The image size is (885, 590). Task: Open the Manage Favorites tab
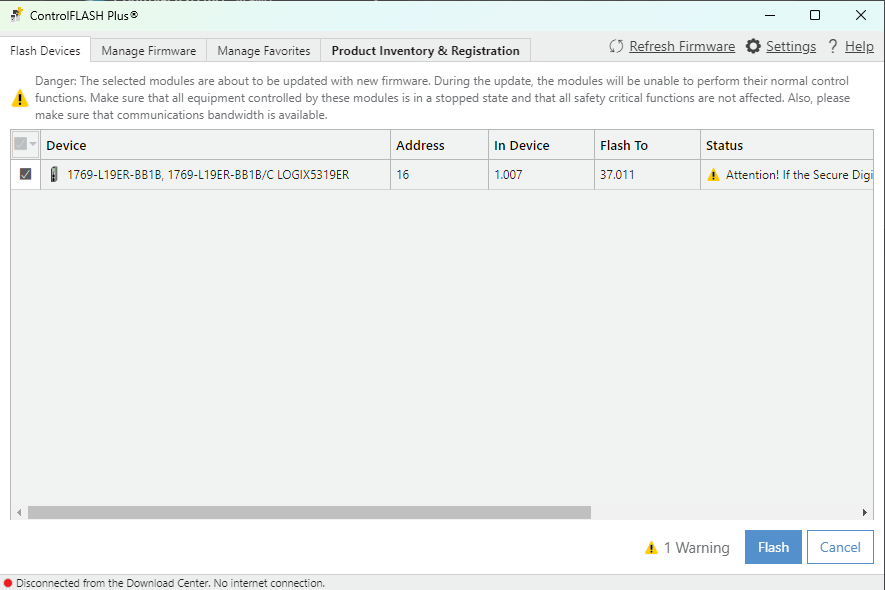(264, 51)
